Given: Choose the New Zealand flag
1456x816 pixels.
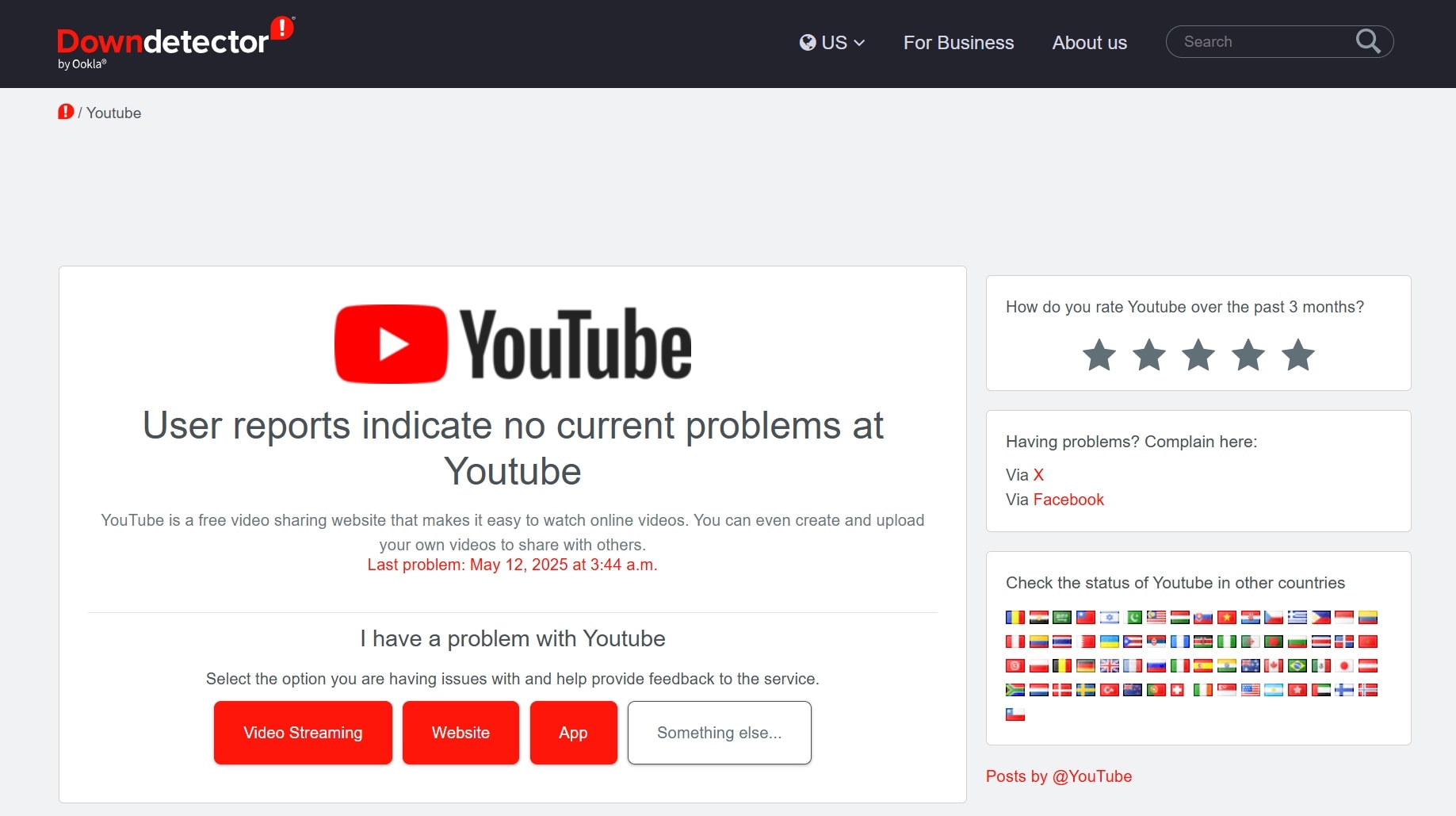Looking at the screenshot, I should [x=1133, y=690].
